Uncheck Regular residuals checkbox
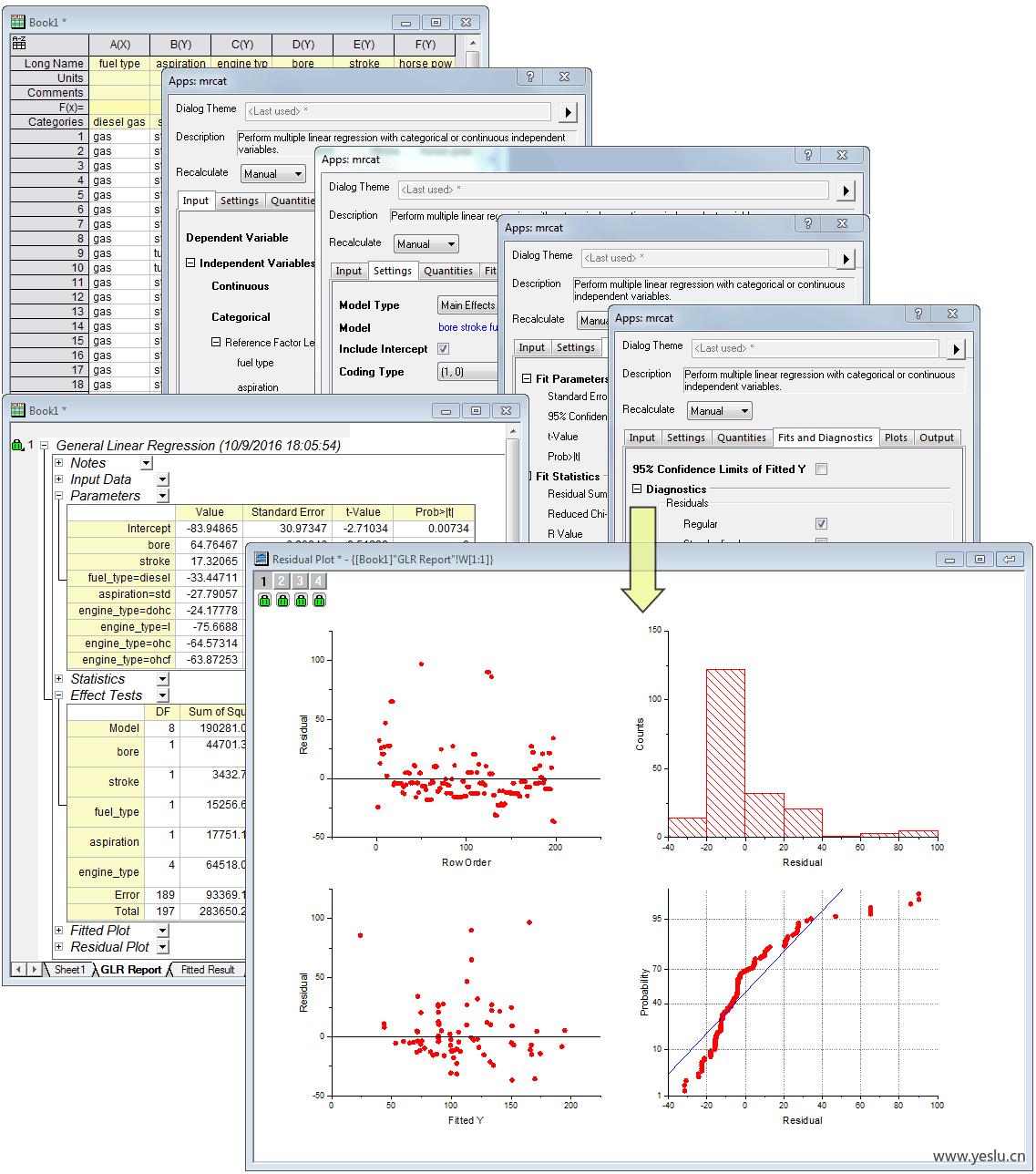The width and height of the screenshot is (1036, 1174). tap(821, 524)
